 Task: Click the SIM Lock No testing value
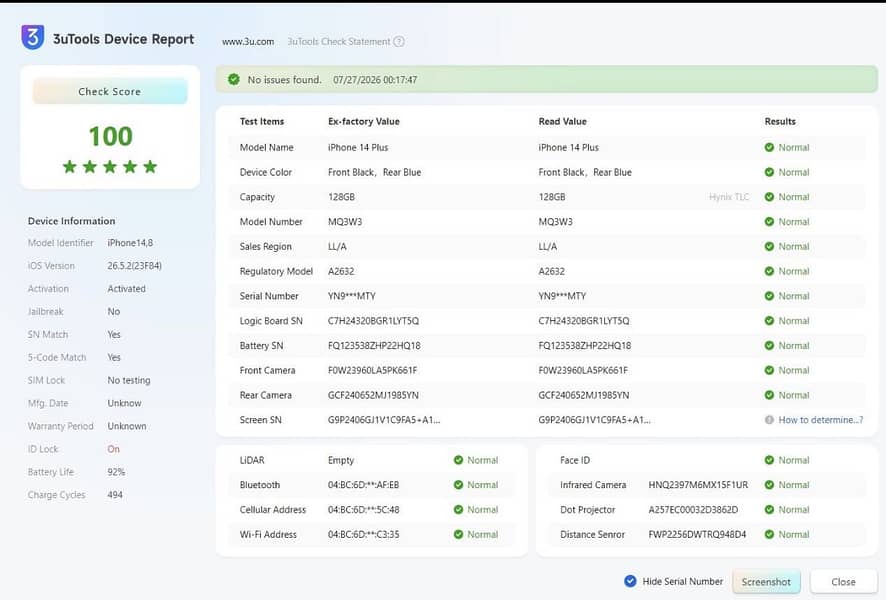coord(129,380)
